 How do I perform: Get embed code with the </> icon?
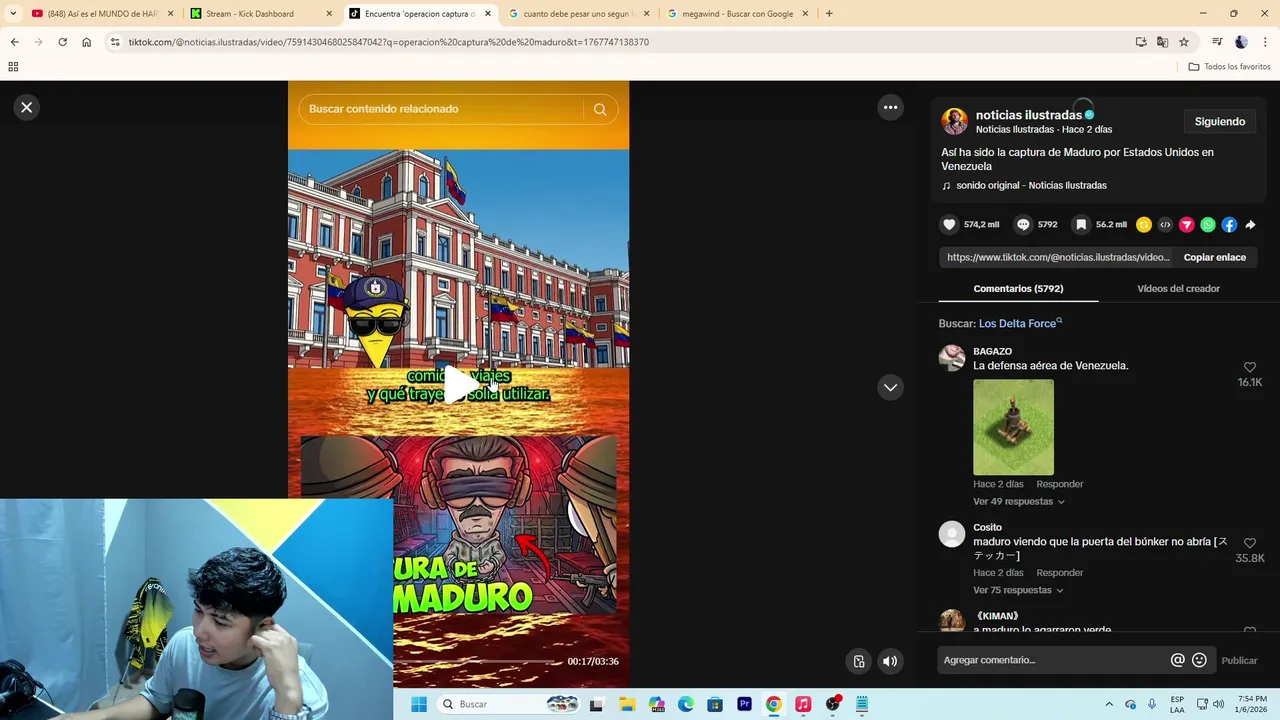tap(1165, 225)
